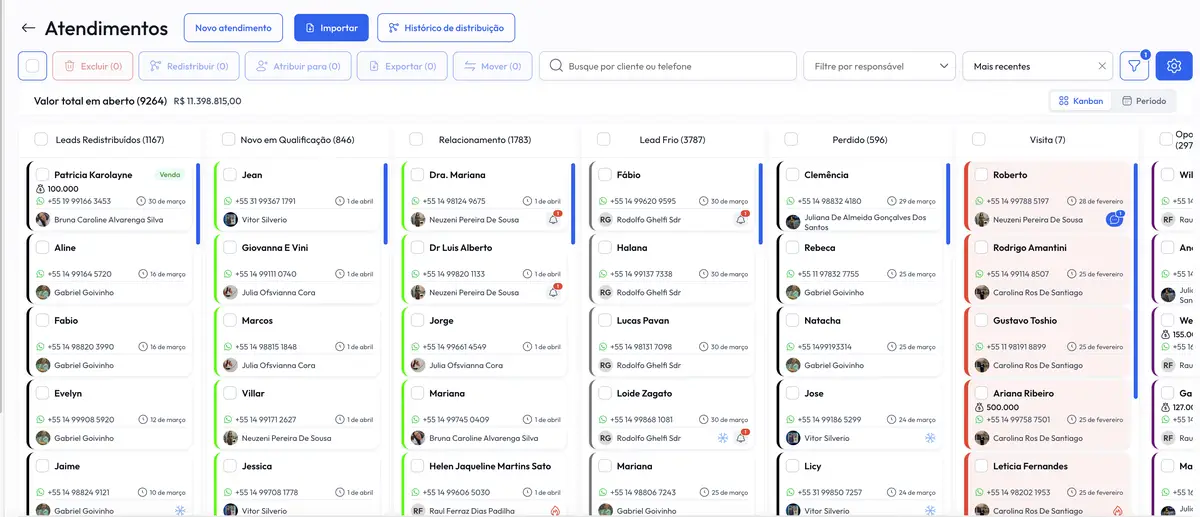Click the name Jorge in Relacionamento
This screenshot has height=517, width=1200.
441,321
